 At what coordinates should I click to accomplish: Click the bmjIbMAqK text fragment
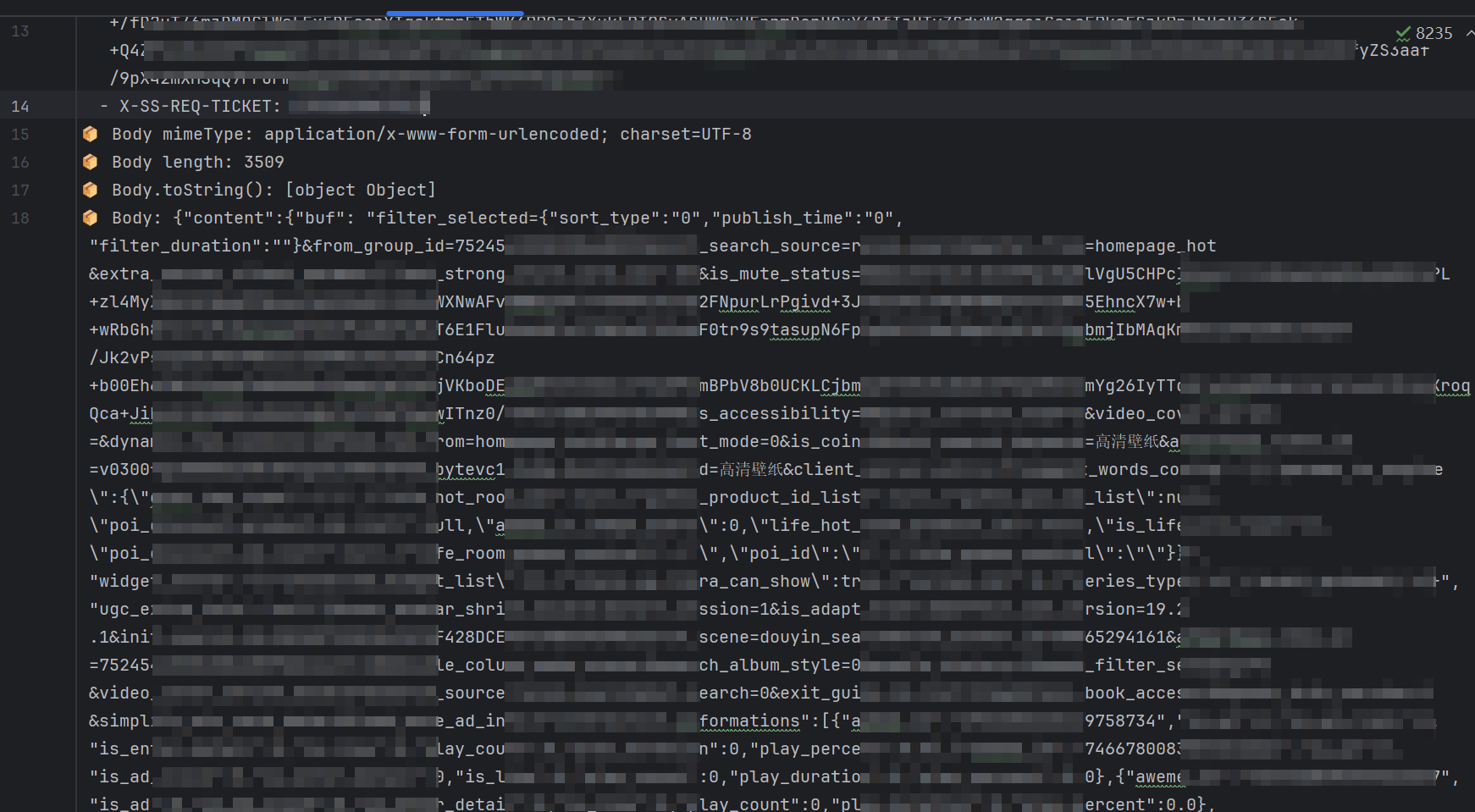[x=1133, y=329]
